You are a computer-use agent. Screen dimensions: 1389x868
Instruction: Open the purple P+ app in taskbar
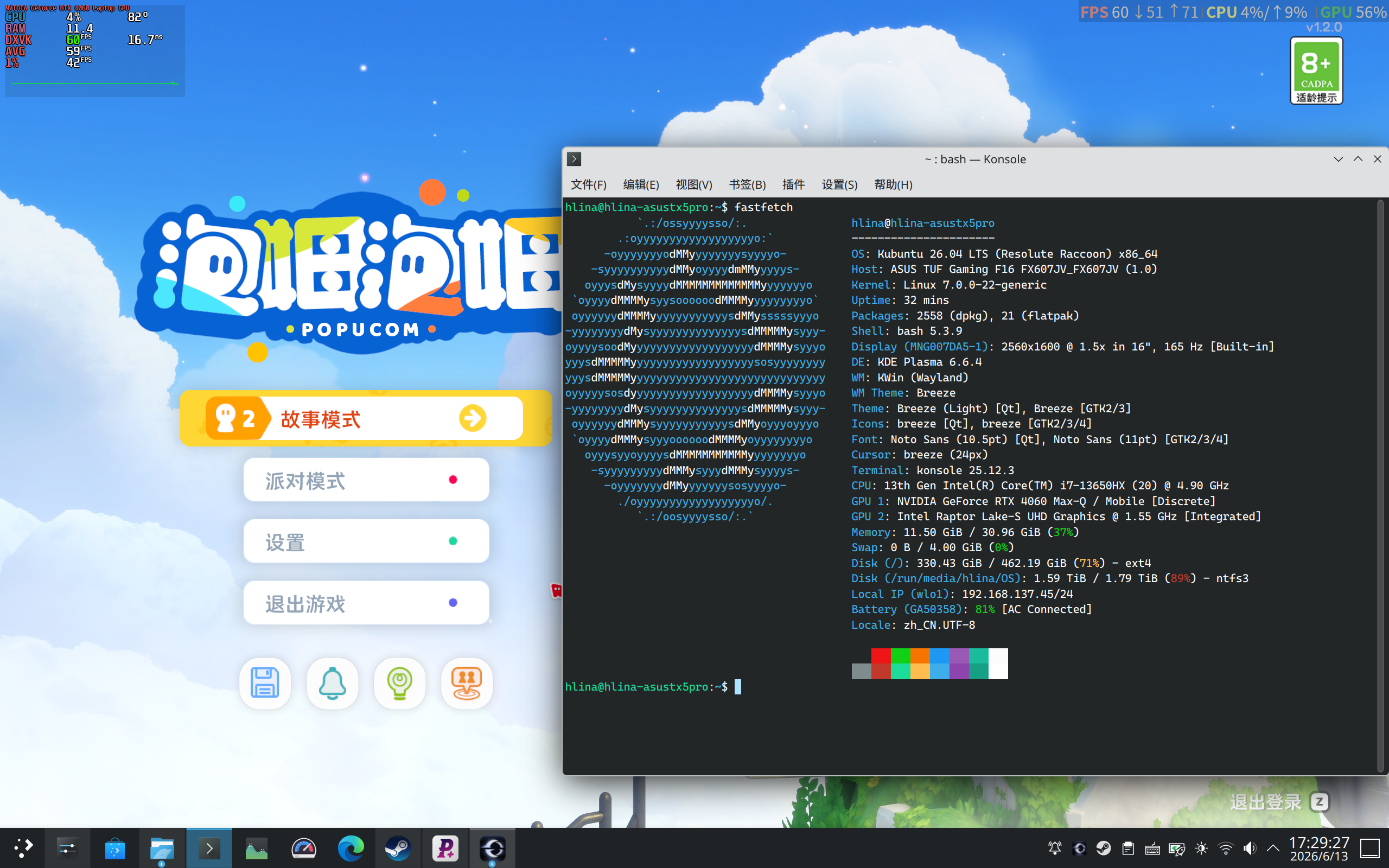click(x=445, y=848)
